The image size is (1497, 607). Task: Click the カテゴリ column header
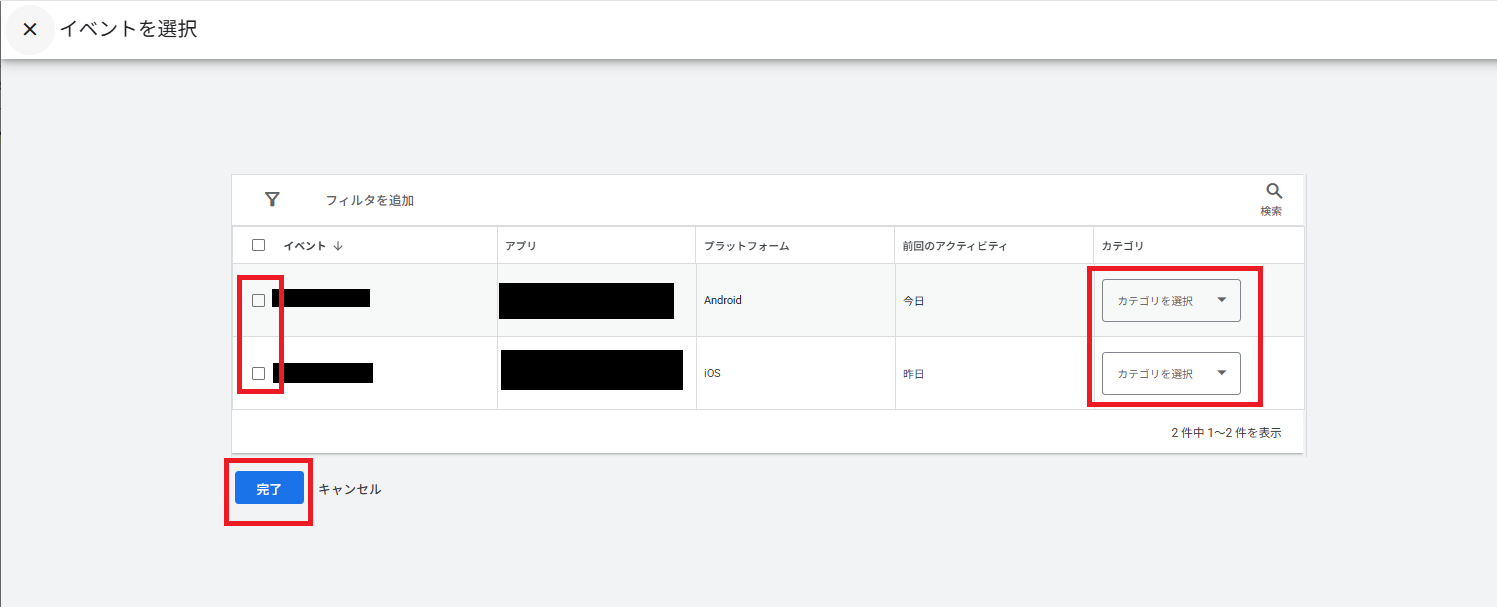pyautogui.click(x=1122, y=246)
